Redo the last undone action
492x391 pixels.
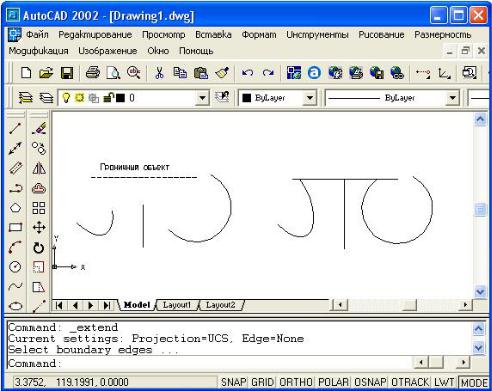tap(268, 73)
